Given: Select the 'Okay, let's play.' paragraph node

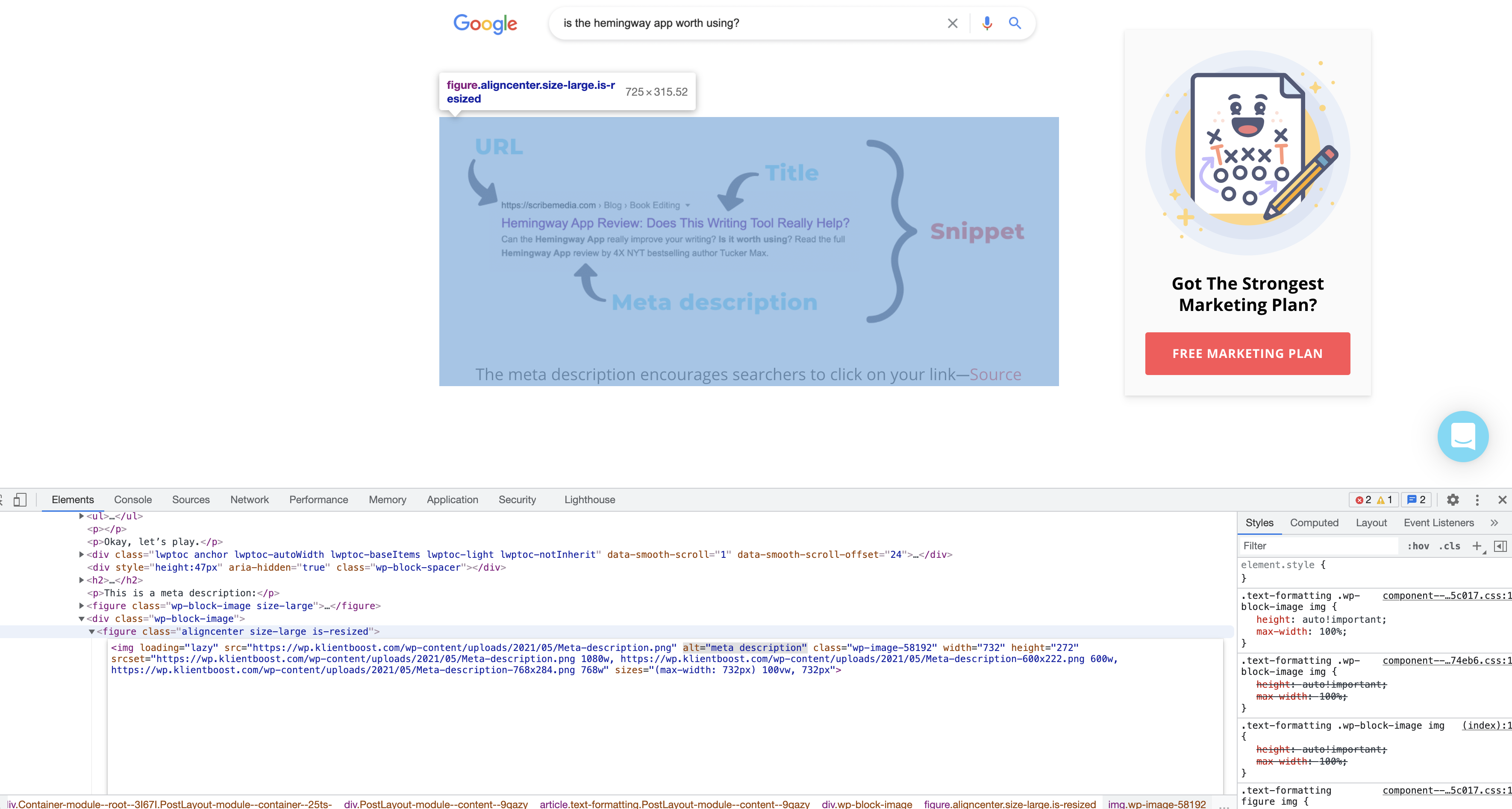Looking at the screenshot, I should tap(155, 542).
